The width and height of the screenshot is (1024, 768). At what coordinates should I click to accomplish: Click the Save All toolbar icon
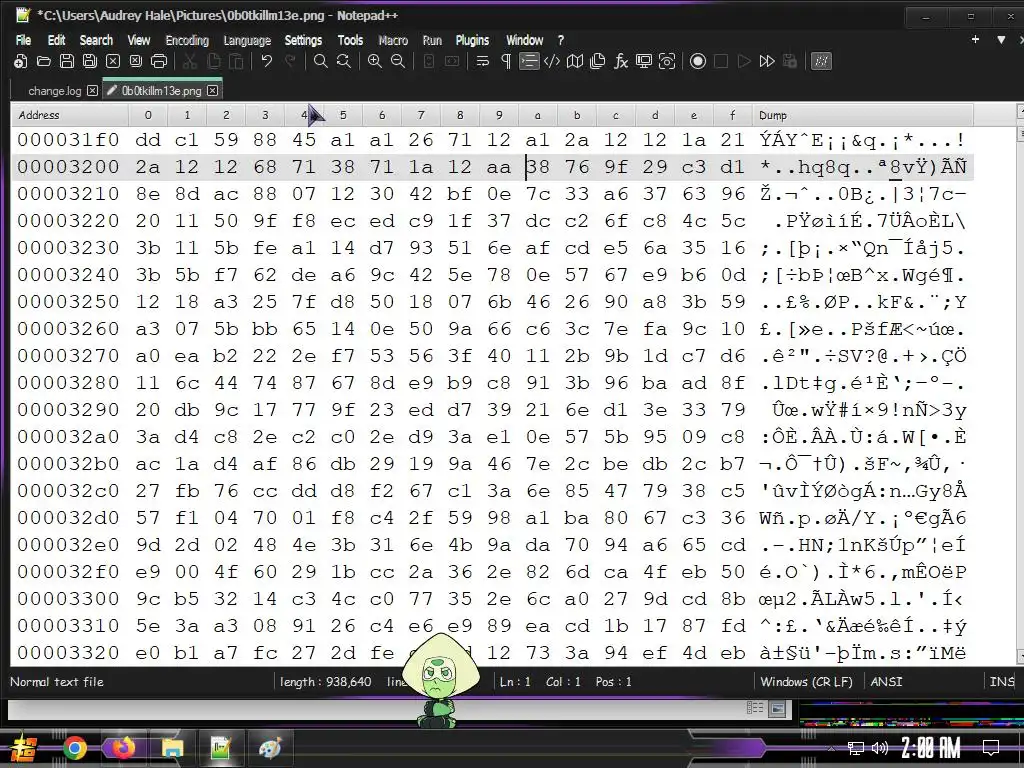point(89,61)
